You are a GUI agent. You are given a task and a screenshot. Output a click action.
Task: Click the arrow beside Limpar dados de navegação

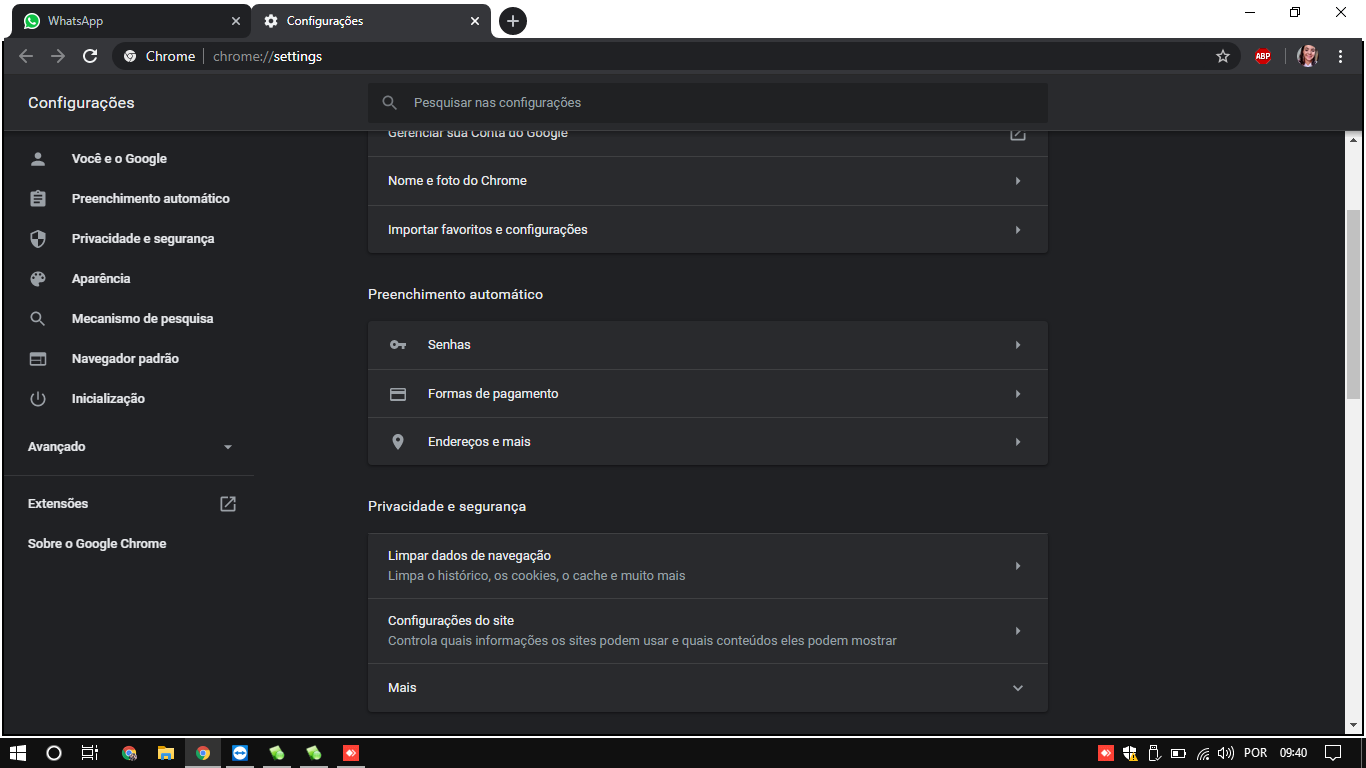[1018, 566]
